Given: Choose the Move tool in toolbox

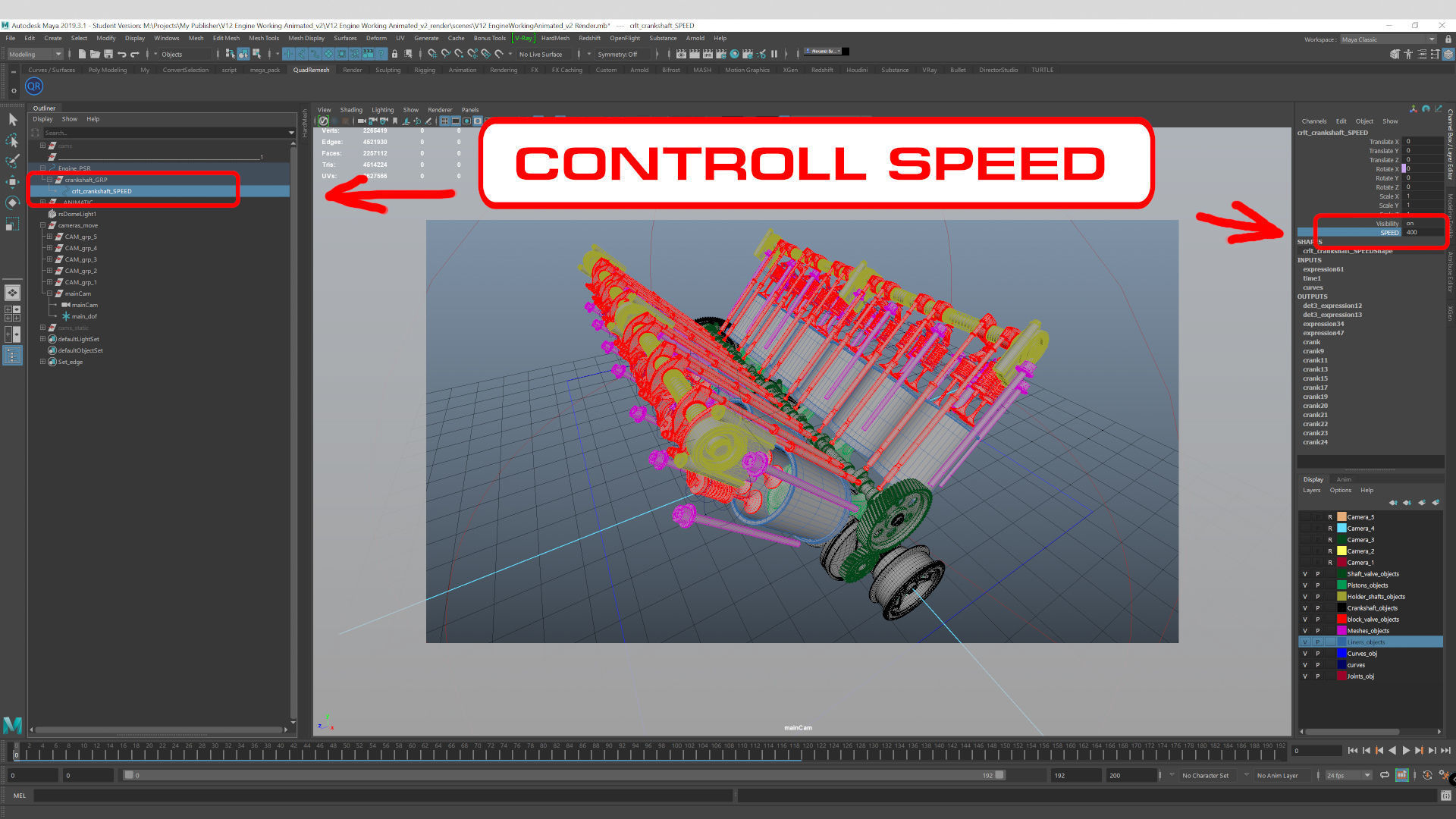Looking at the screenshot, I should pyautogui.click(x=12, y=182).
